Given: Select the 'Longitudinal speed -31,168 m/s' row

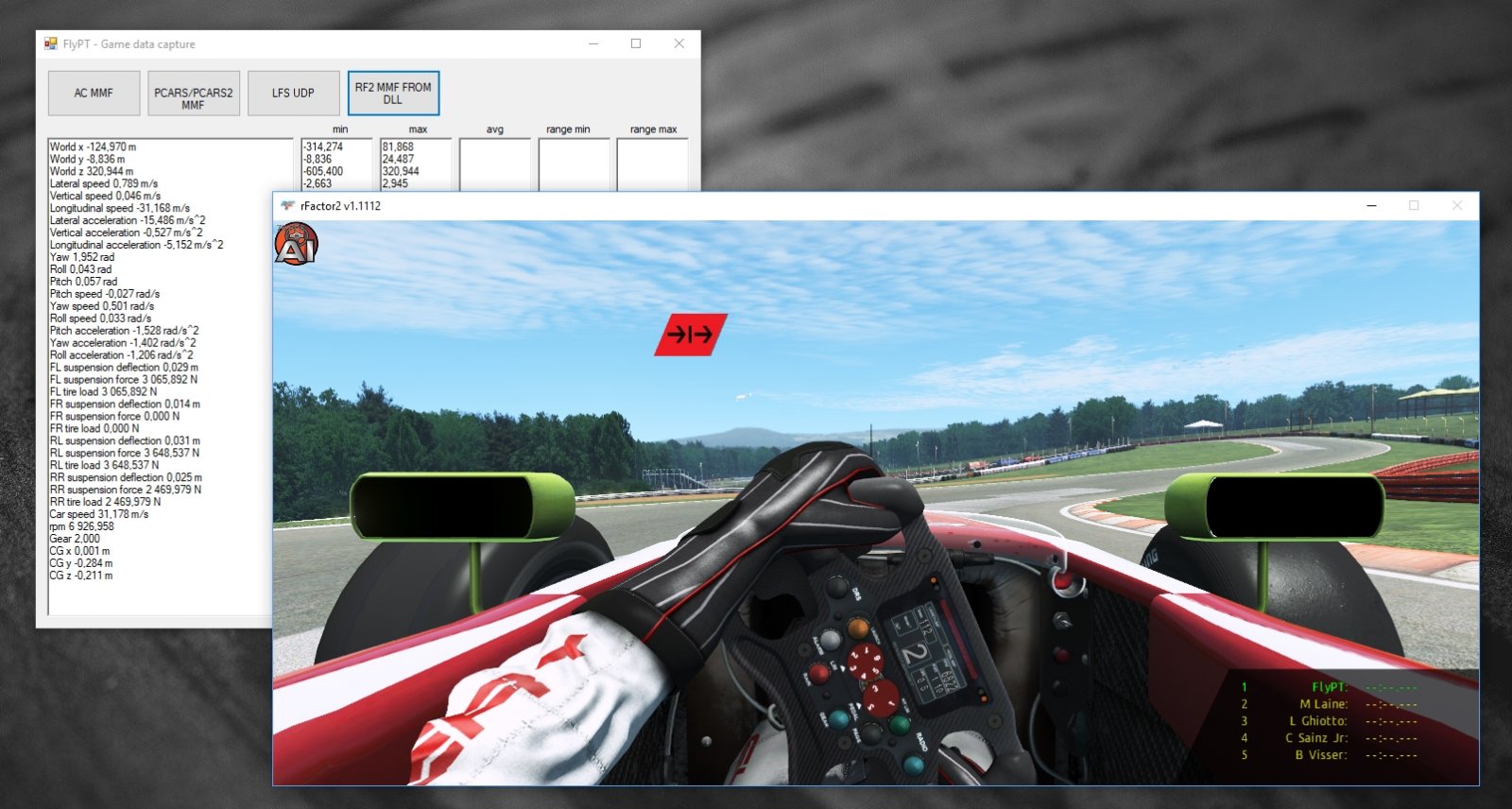Looking at the screenshot, I should coord(120,209).
